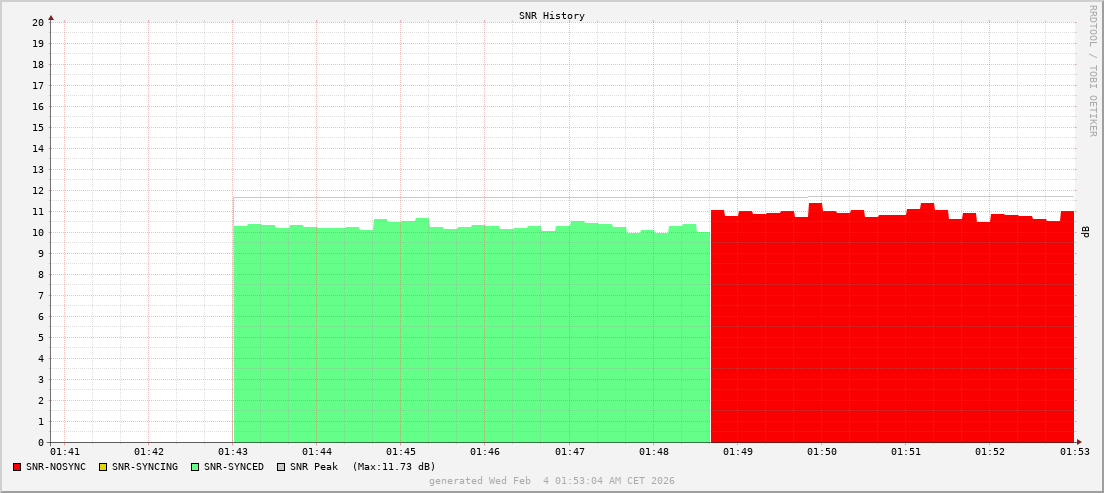Click the green SNR-SYNCED legend swatch

pyautogui.click(x=195, y=467)
